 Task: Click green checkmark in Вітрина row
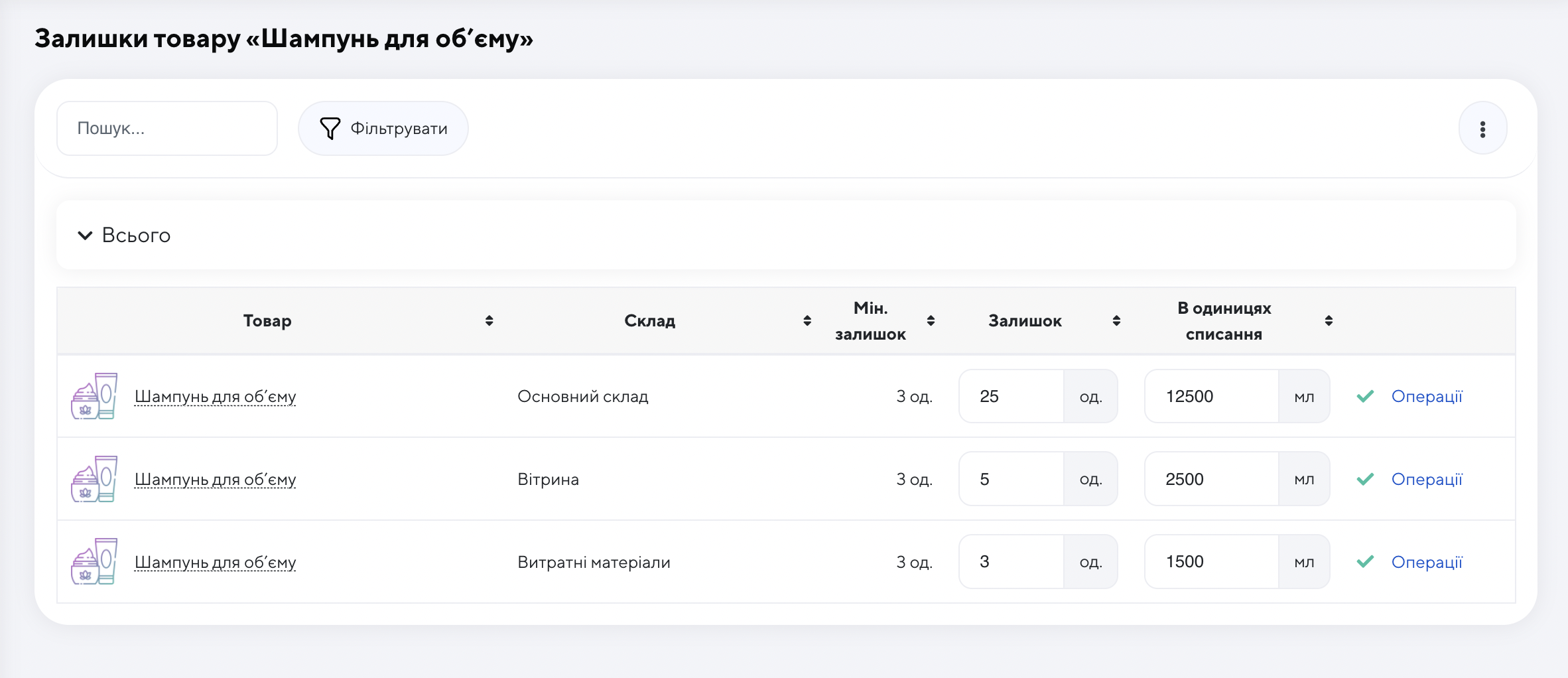point(1365,479)
